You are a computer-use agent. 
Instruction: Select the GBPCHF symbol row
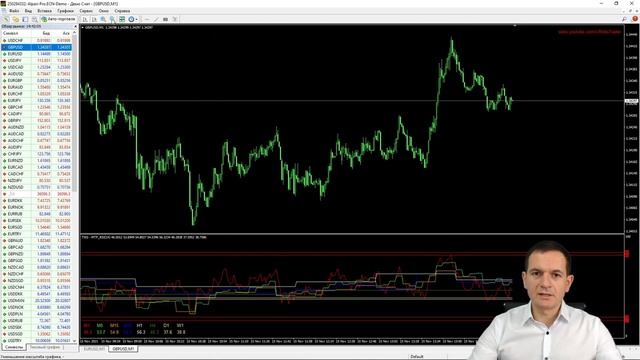coord(37,107)
